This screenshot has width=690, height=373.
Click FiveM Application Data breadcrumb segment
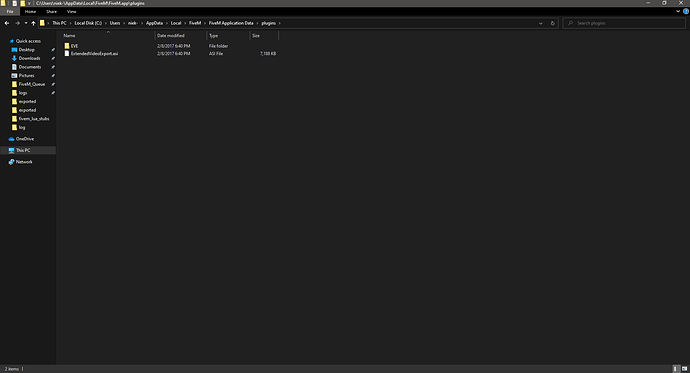point(231,23)
